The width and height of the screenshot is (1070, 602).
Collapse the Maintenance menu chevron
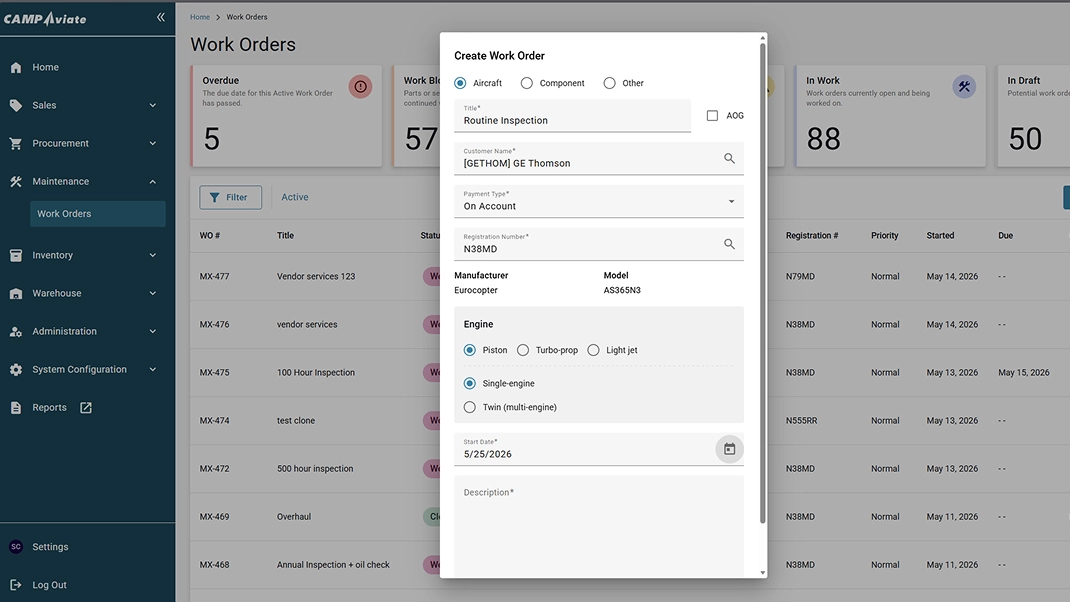pyautogui.click(x=153, y=182)
